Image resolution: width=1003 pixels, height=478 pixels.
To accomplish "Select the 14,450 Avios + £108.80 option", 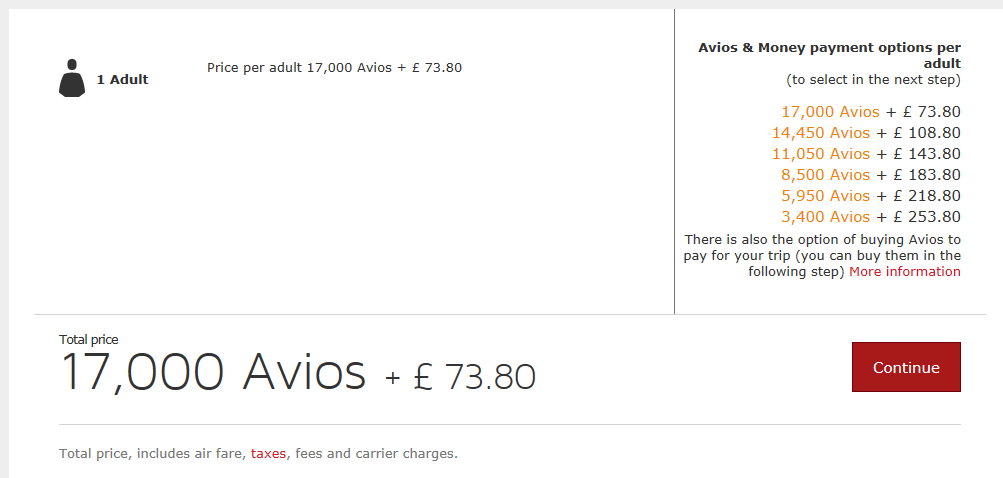I will (x=865, y=133).
